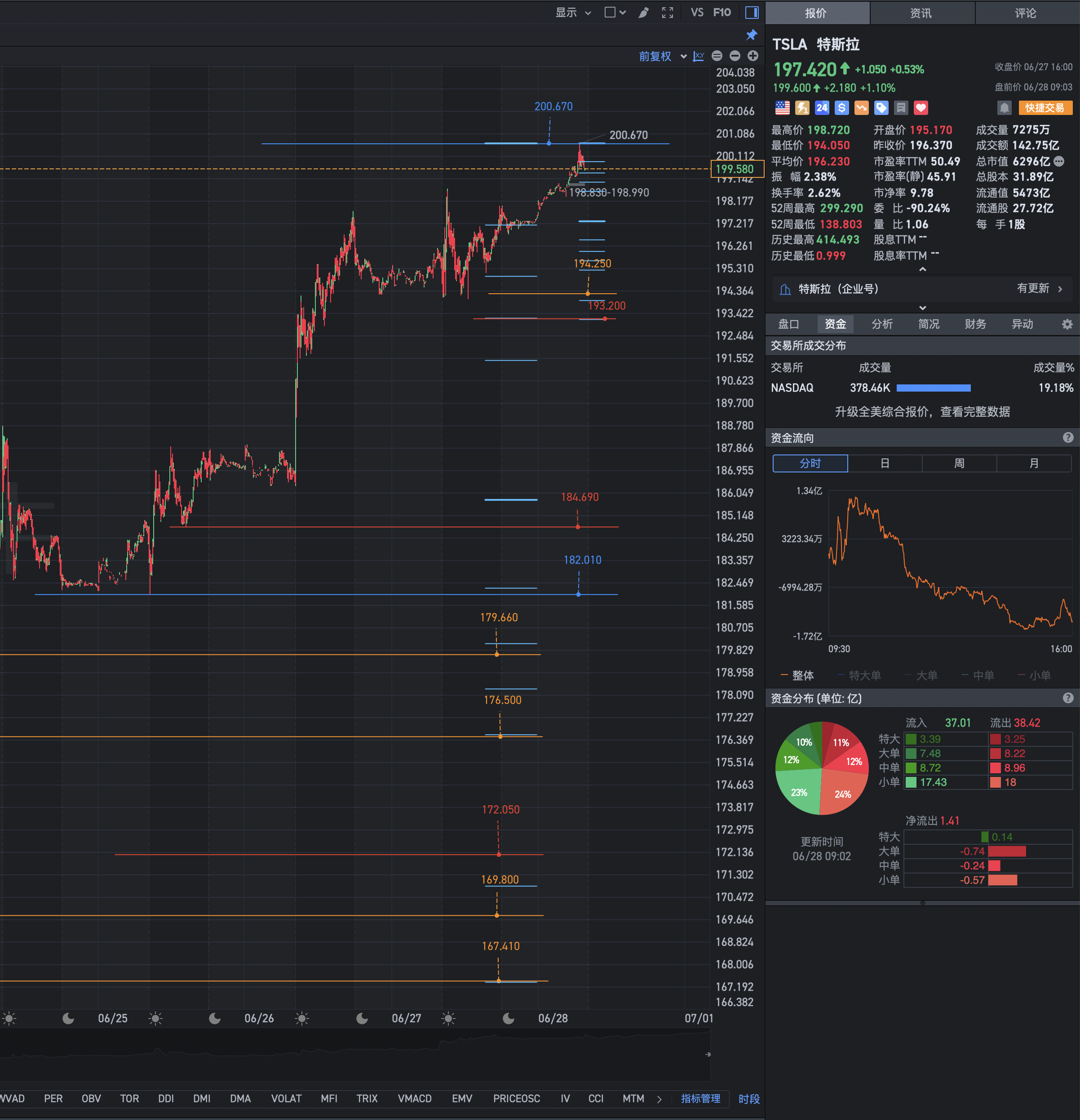Click the moon icon before 06/28
The height and width of the screenshot is (1120, 1080).
point(508,1019)
